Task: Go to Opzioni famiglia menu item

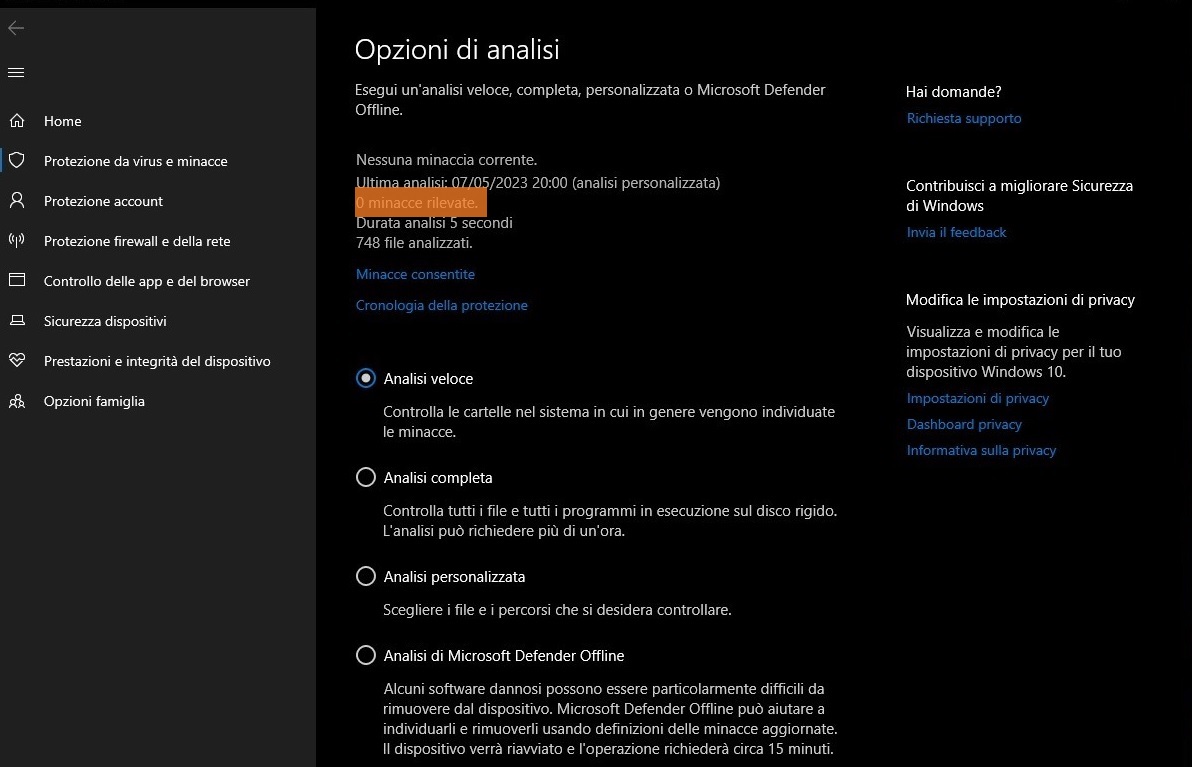Action: [94, 401]
